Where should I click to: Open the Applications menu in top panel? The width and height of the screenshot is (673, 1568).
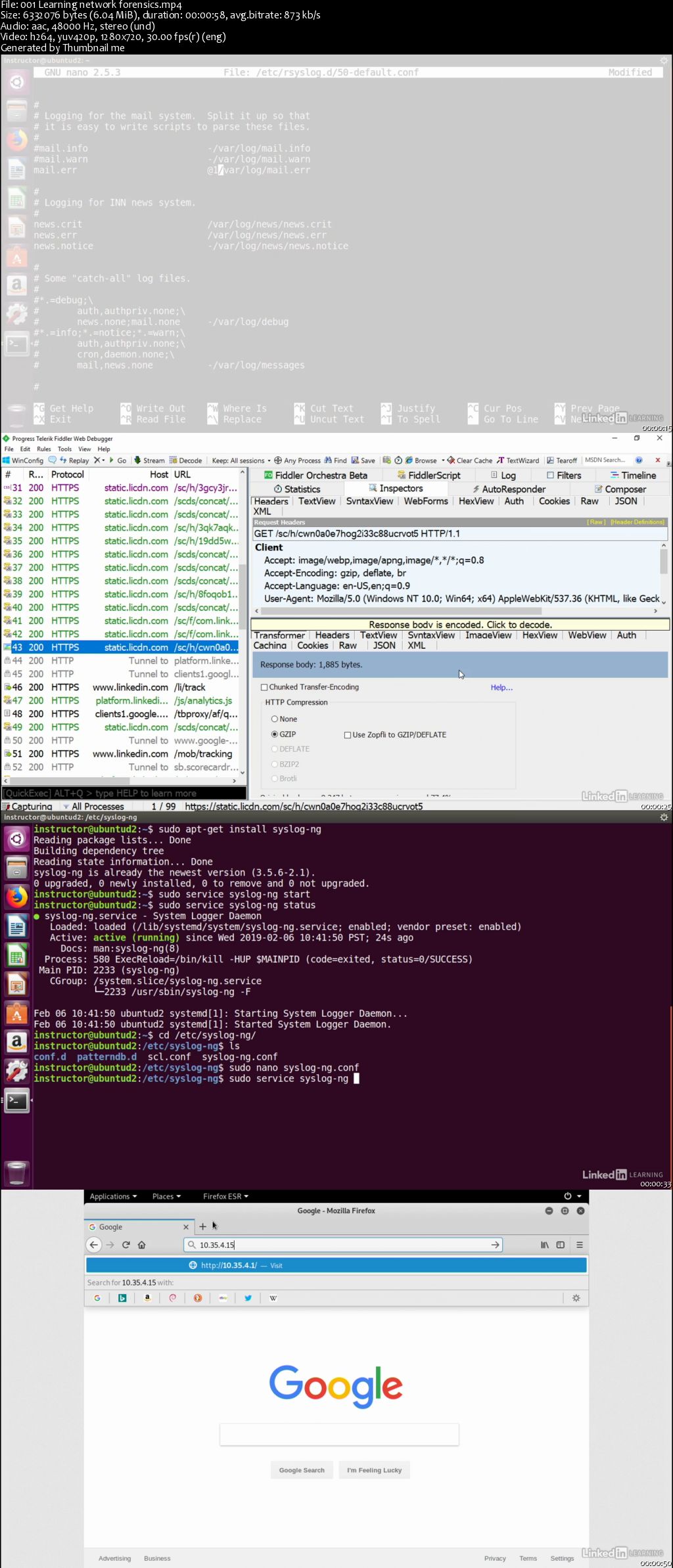pos(113,1196)
